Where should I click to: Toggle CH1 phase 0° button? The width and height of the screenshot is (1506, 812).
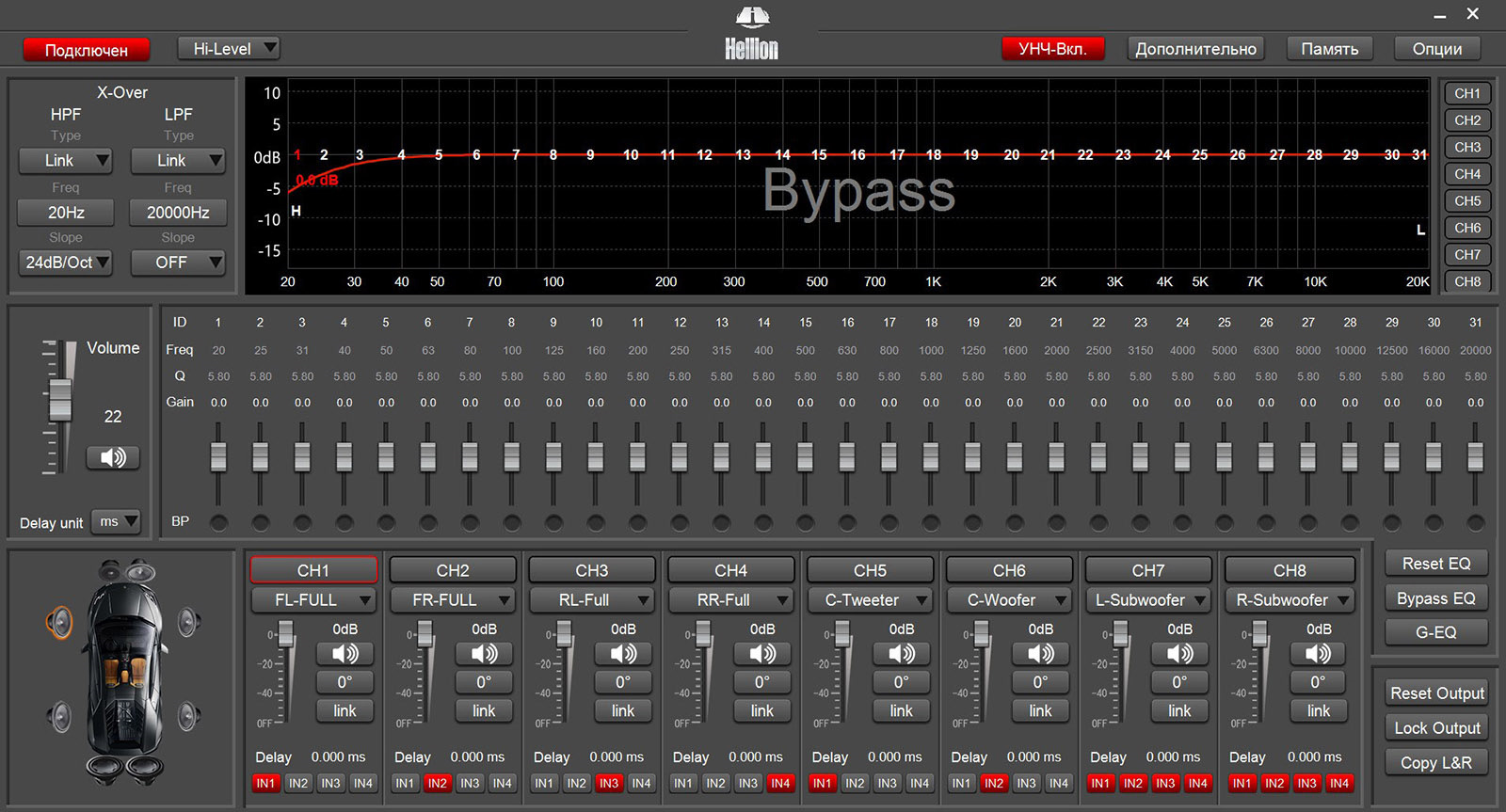tap(344, 682)
